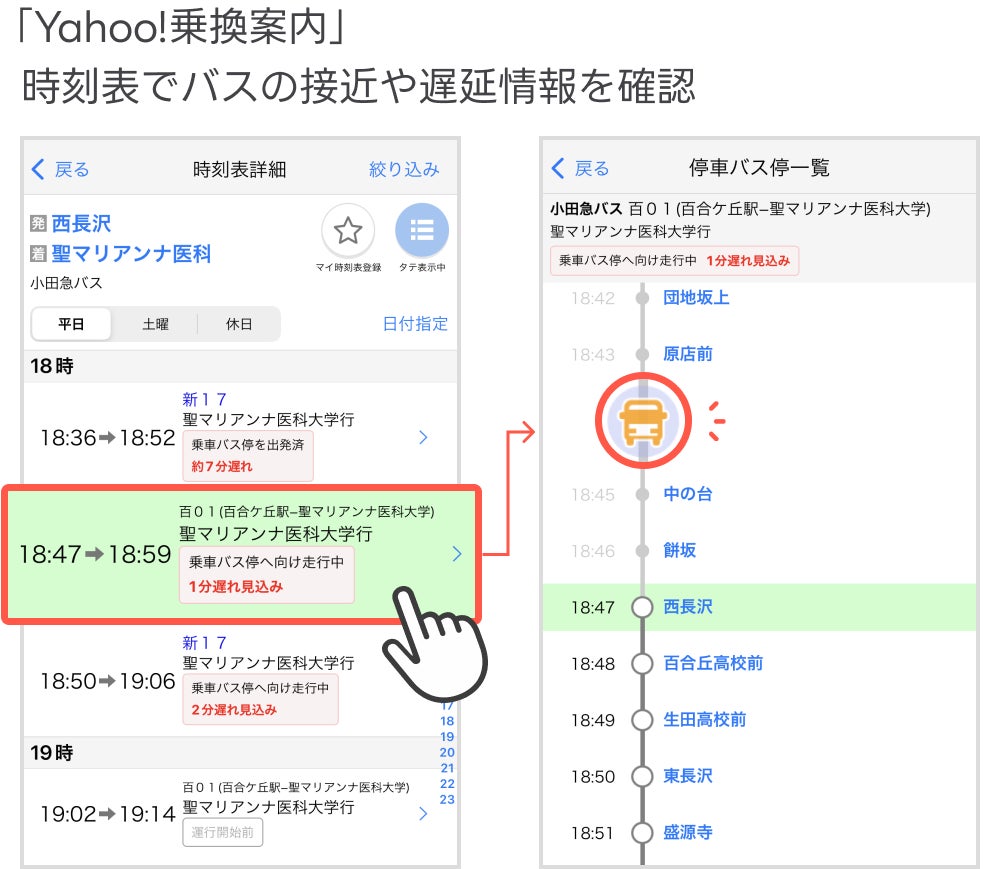Tap the 18:51 stop circle marker
1000x869 pixels.
point(642,833)
